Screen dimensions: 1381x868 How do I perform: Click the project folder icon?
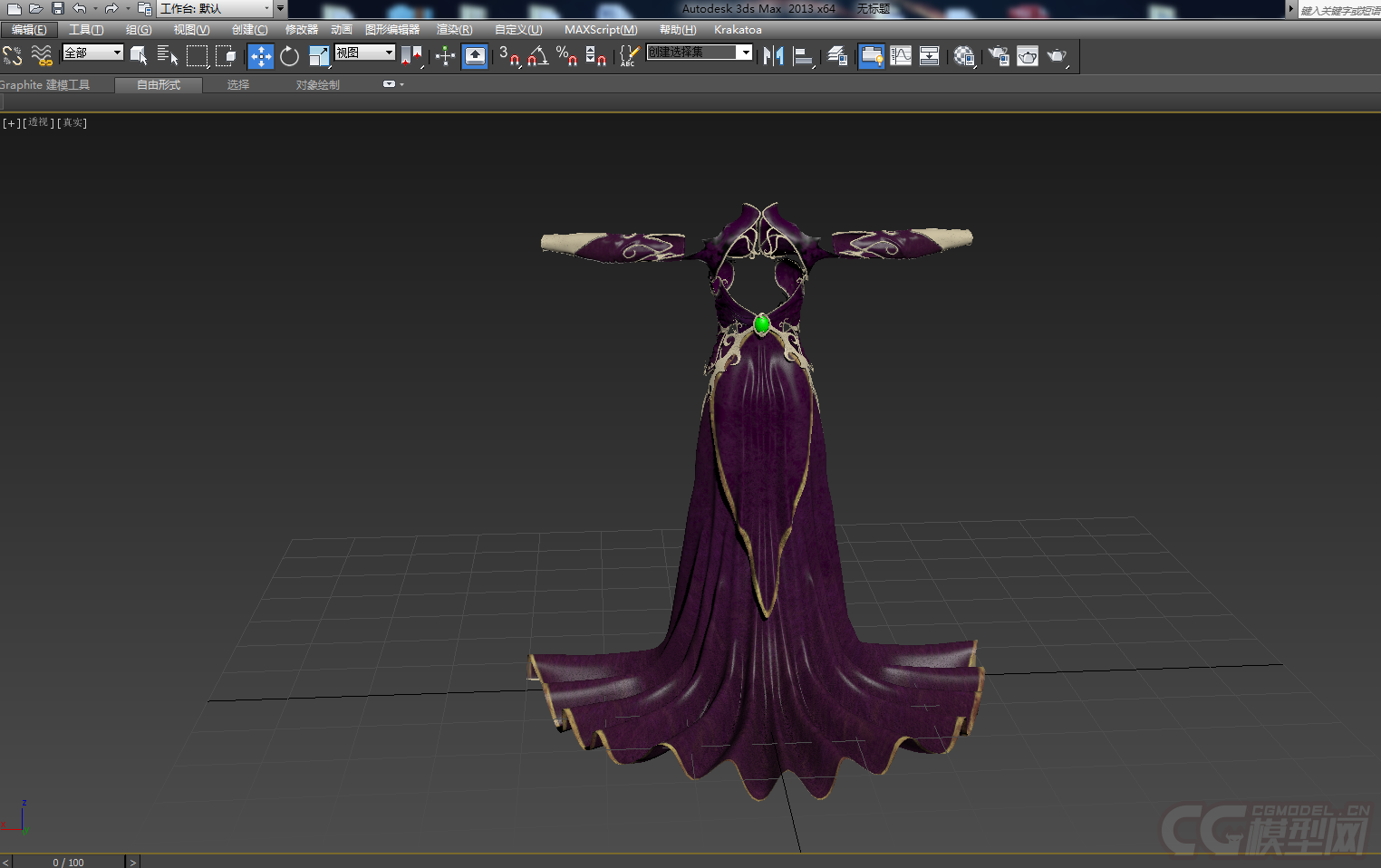(144, 8)
